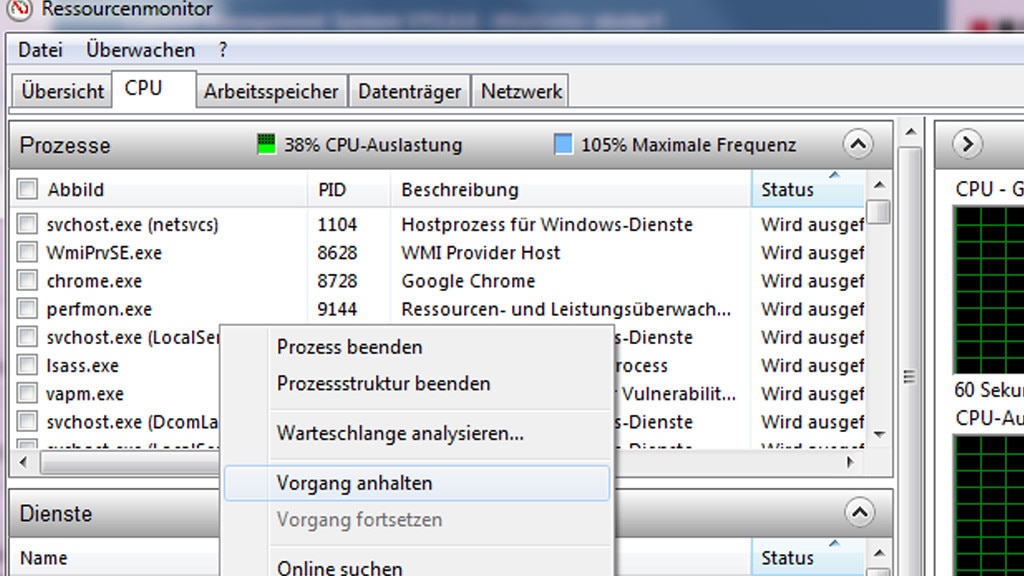Click process list horizontal scrollbar left arrow
The image size is (1024, 576).
pyautogui.click(x=24, y=462)
